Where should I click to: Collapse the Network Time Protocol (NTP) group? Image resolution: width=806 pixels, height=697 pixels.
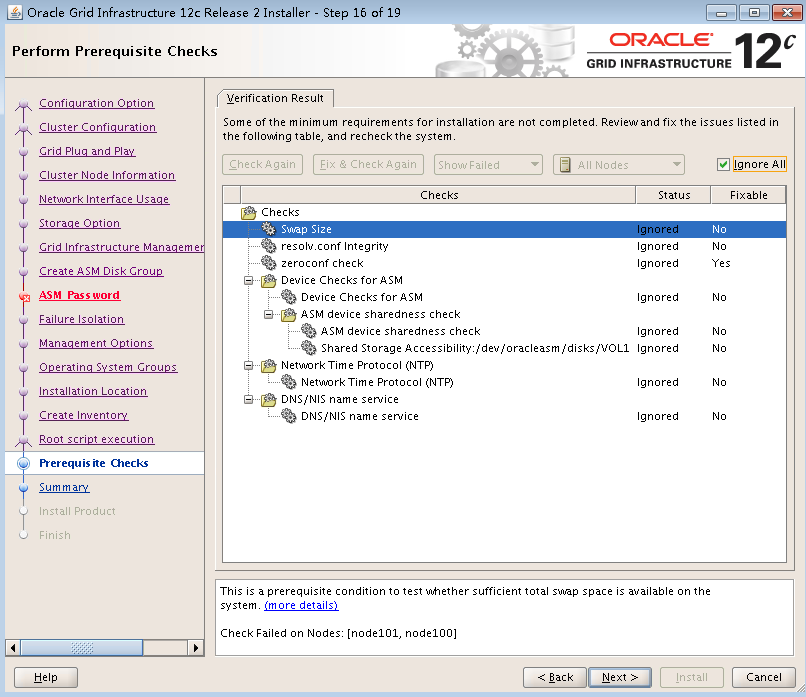pyautogui.click(x=249, y=365)
